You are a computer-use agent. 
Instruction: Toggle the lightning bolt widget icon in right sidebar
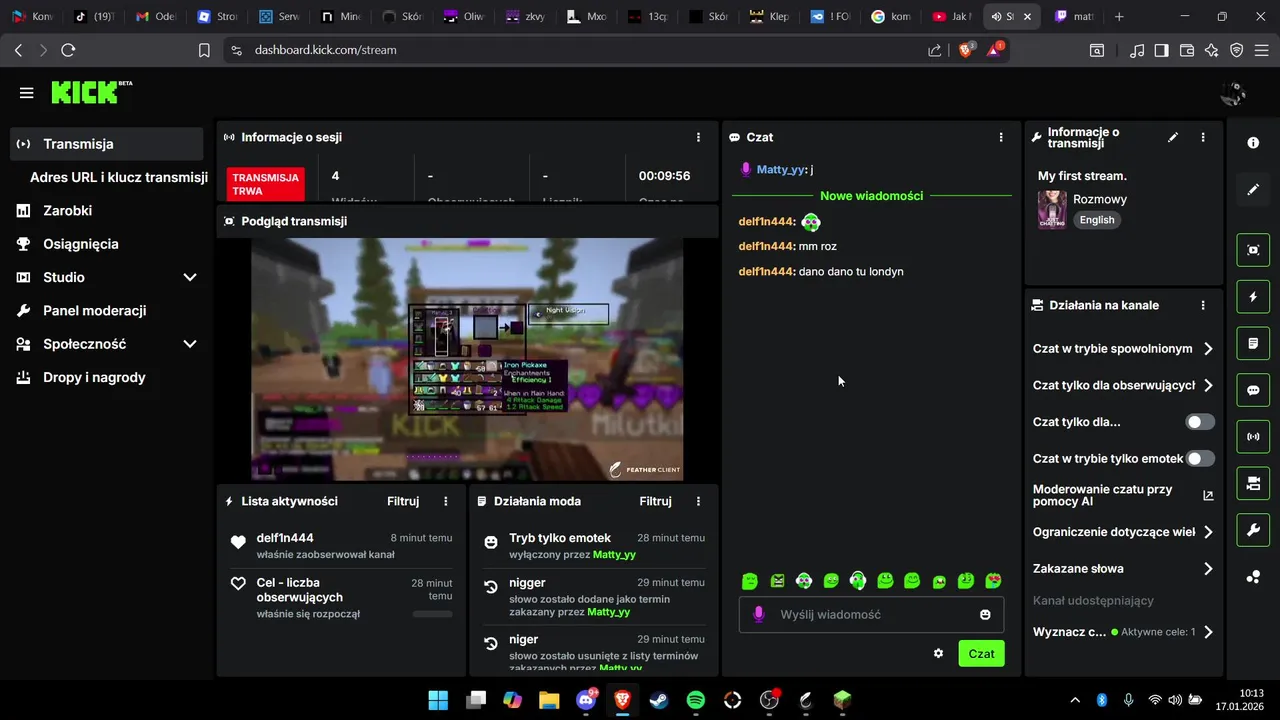(x=1253, y=297)
